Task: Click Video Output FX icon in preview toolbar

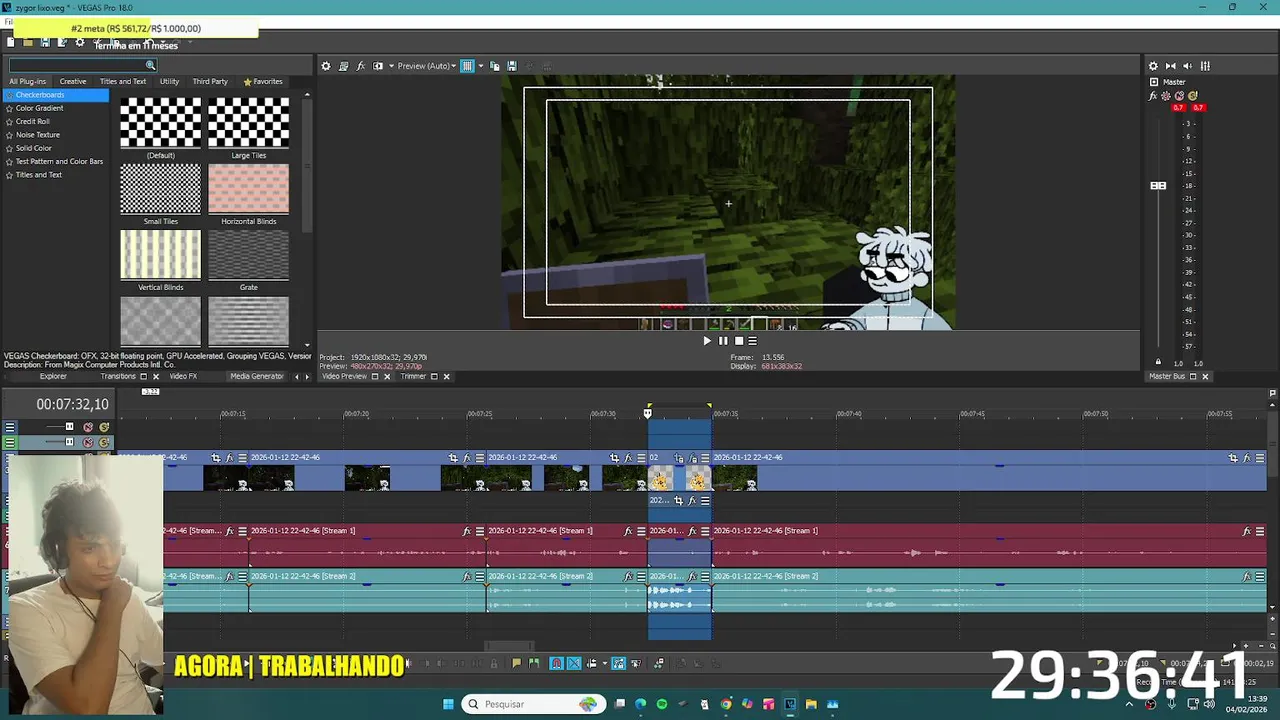Action: (x=361, y=66)
